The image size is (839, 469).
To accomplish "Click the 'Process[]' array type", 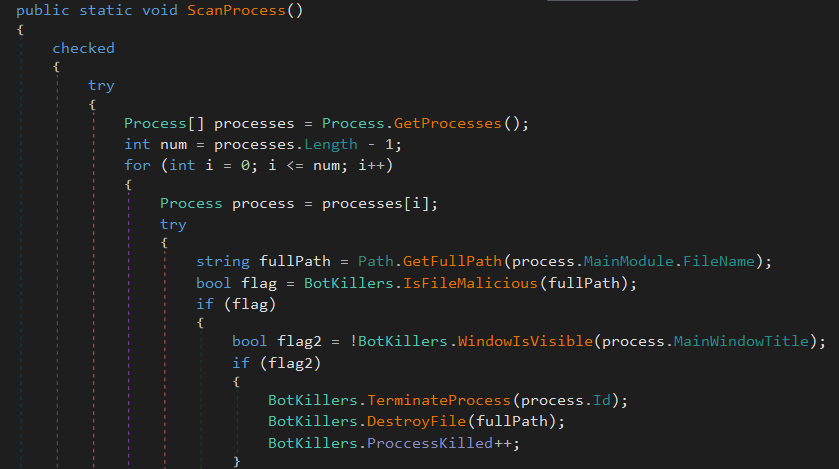I will [164, 124].
